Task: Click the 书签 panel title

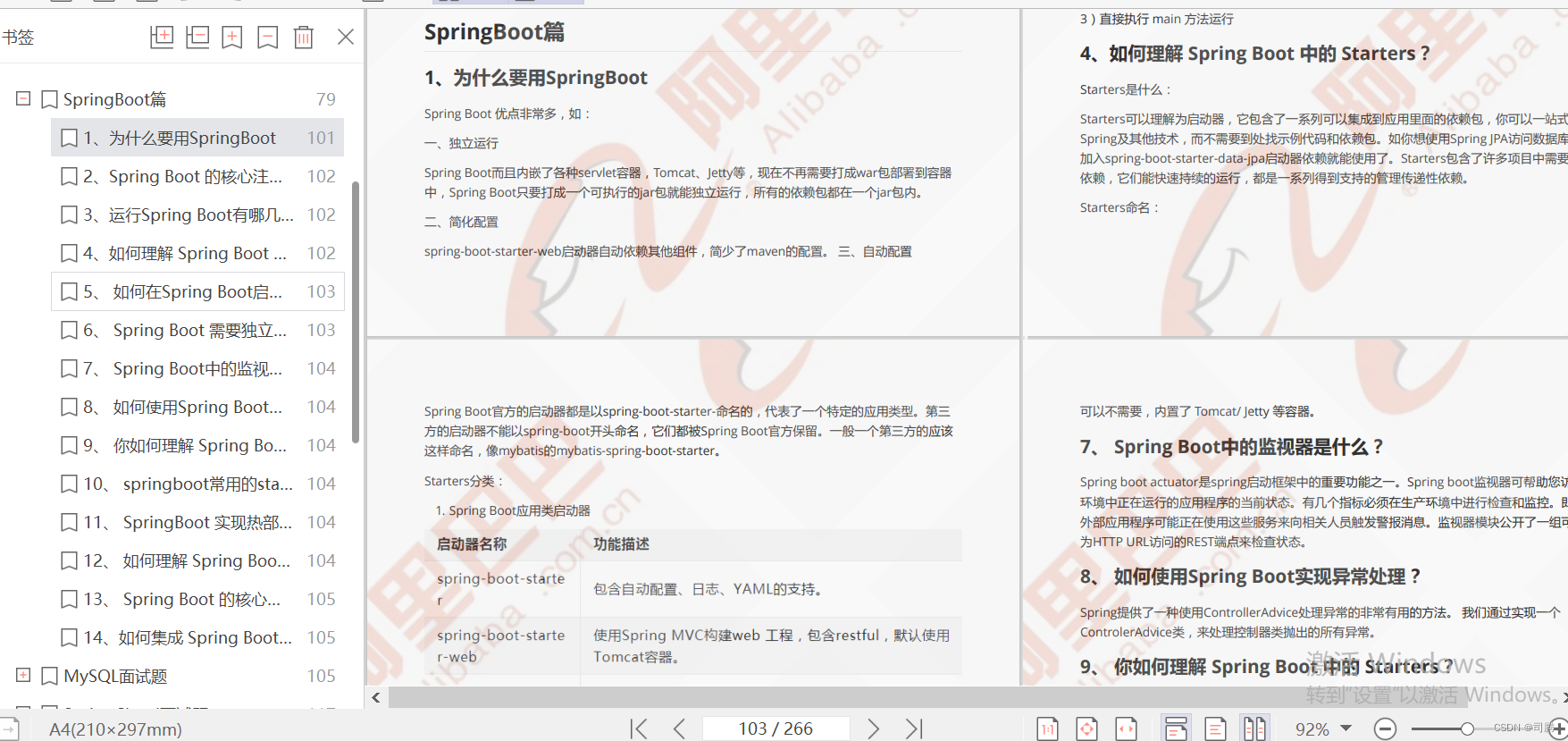Action: (x=18, y=37)
